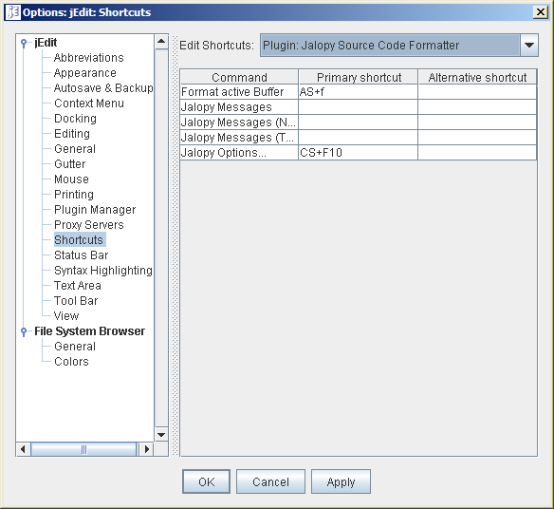554x509 pixels.
Task: Select the highlighted Shortcuts item
Action: (x=79, y=240)
